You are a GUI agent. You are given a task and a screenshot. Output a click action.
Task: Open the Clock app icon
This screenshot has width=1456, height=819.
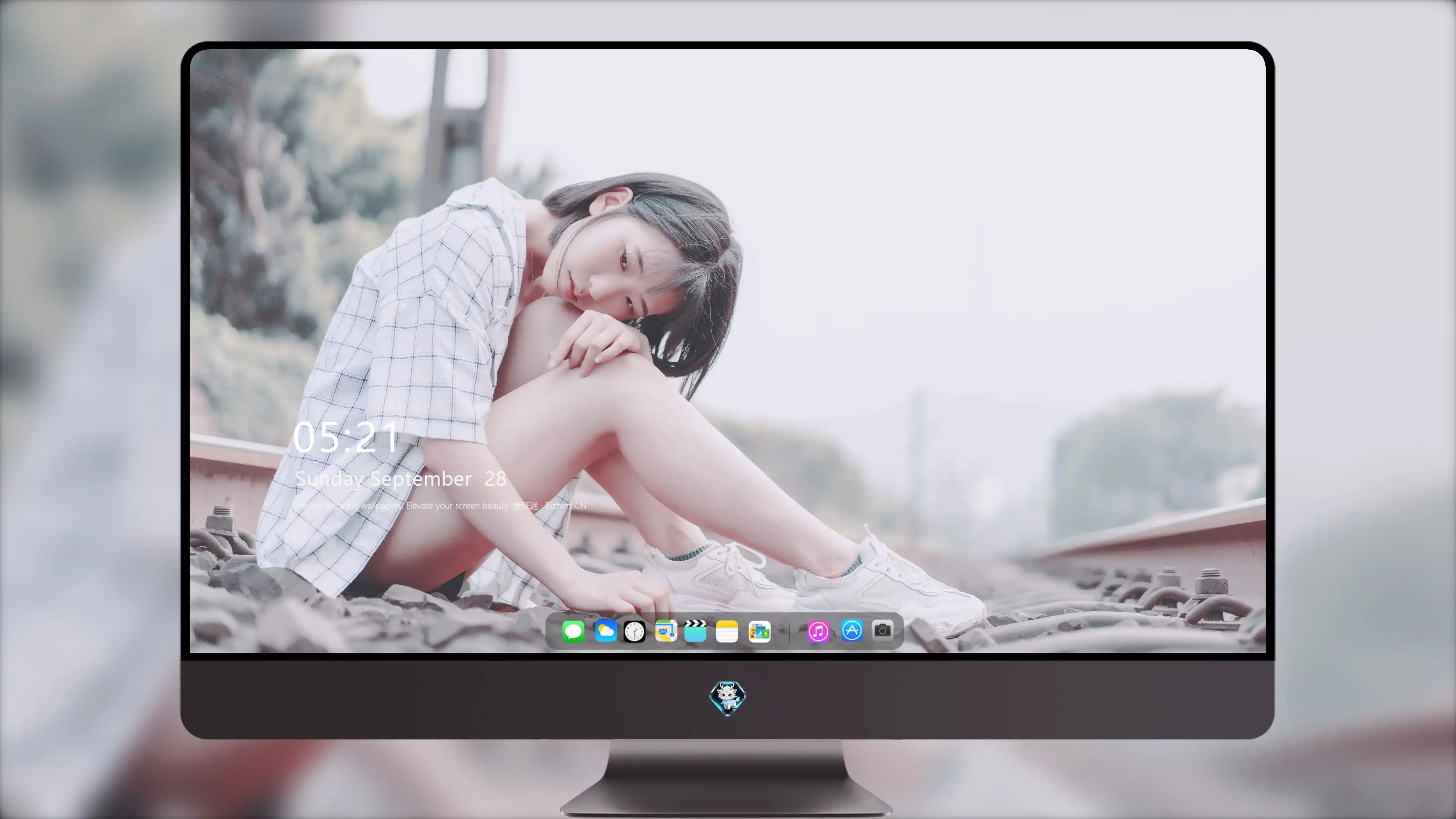pyautogui.click(x=634, y=631)
